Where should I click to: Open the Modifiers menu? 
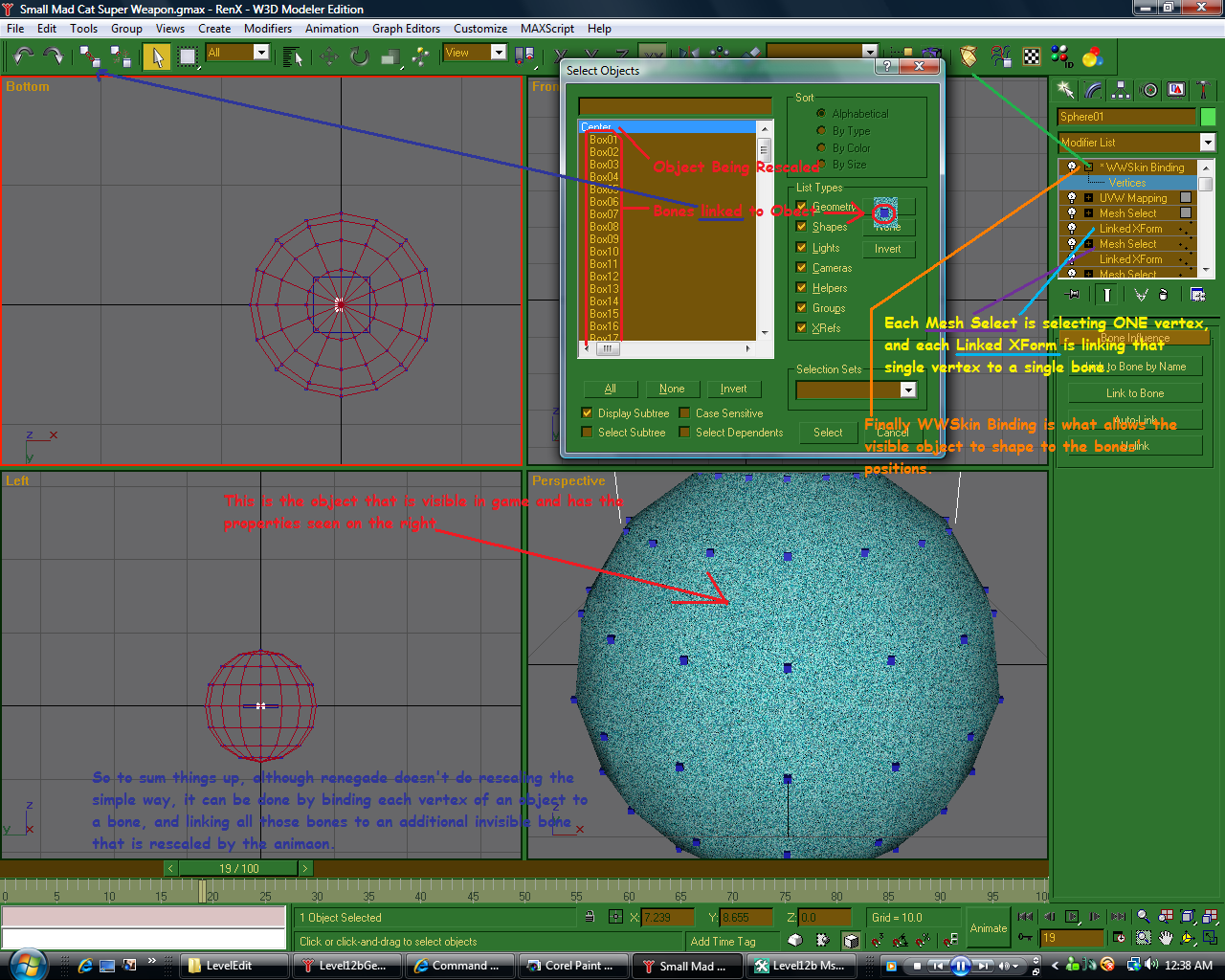[267, 29]
